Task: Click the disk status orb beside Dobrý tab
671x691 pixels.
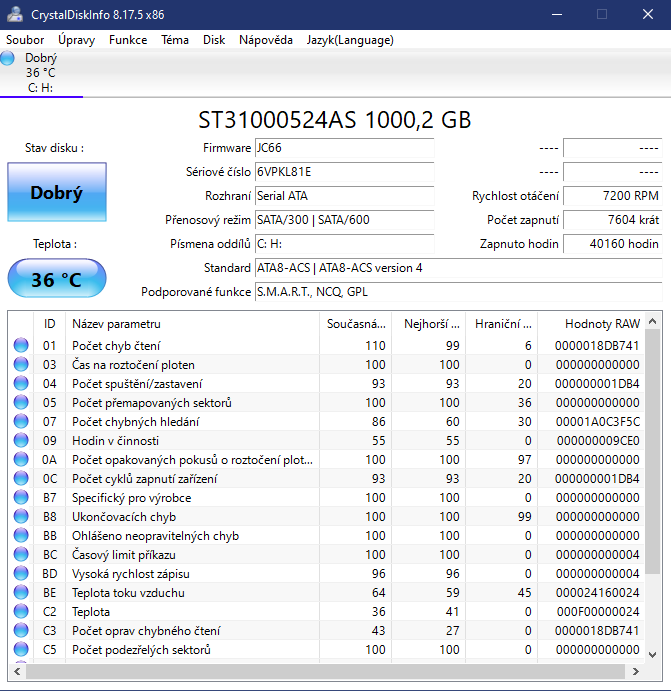Action: 7,58
